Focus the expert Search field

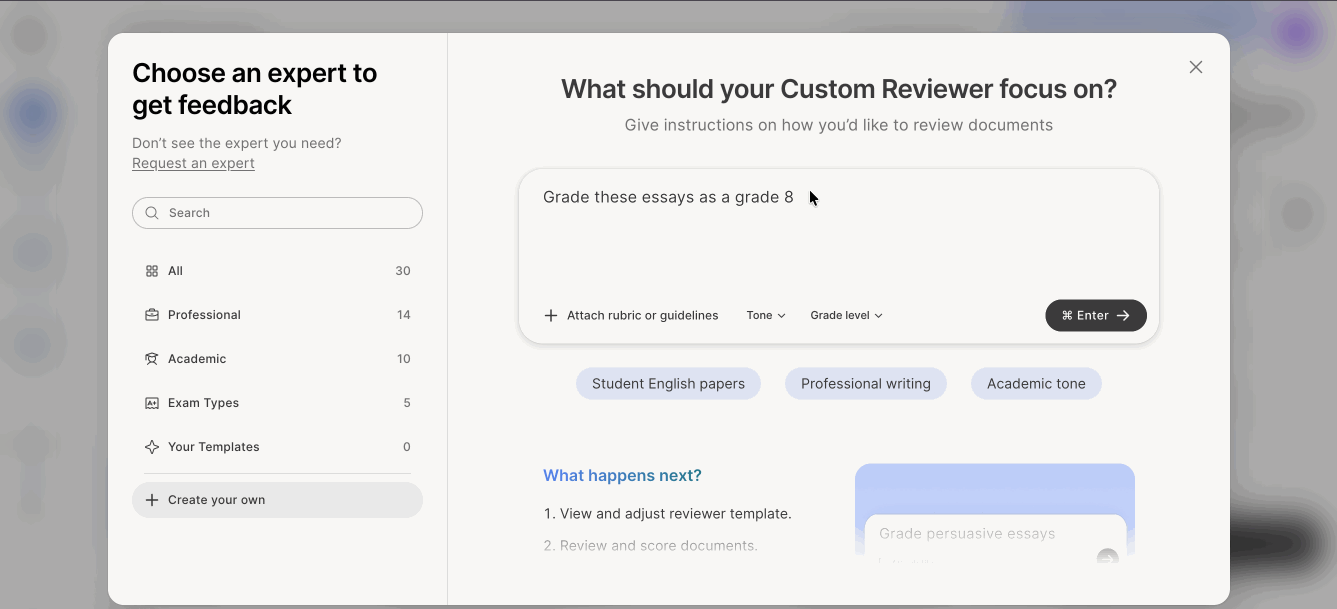(277, 213)
